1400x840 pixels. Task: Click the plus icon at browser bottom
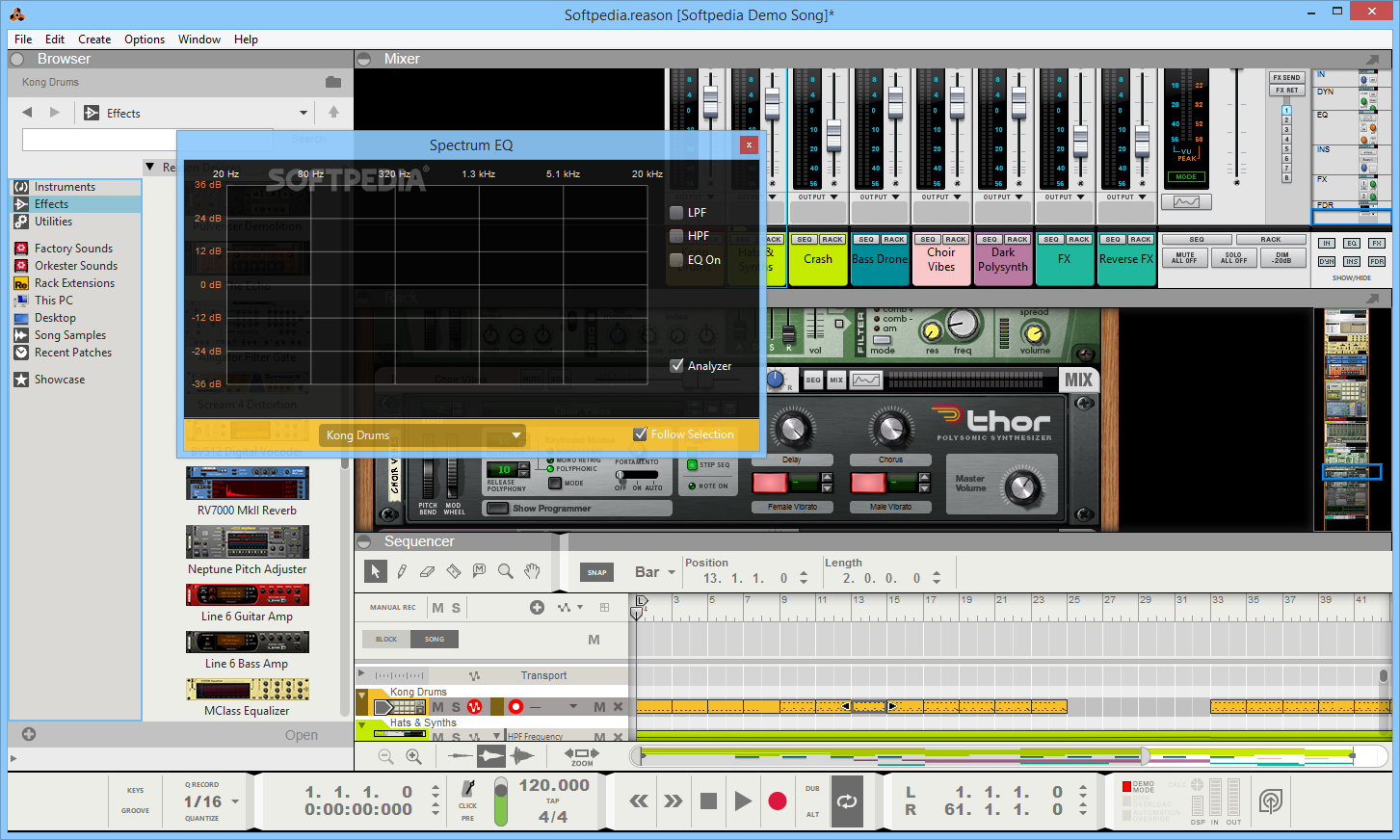pos(29,734)
